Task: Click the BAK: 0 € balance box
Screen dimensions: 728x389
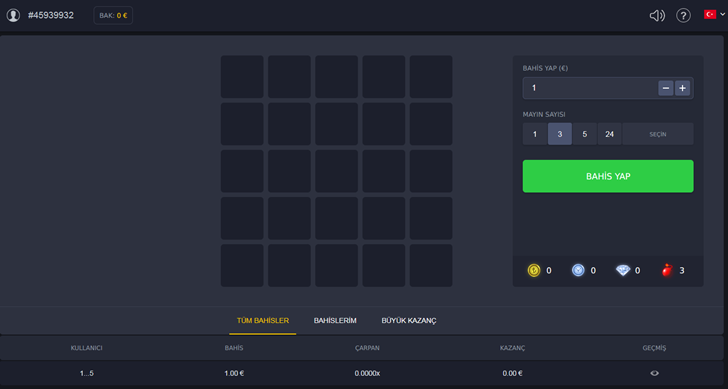Action: click(x=113, y=15)
